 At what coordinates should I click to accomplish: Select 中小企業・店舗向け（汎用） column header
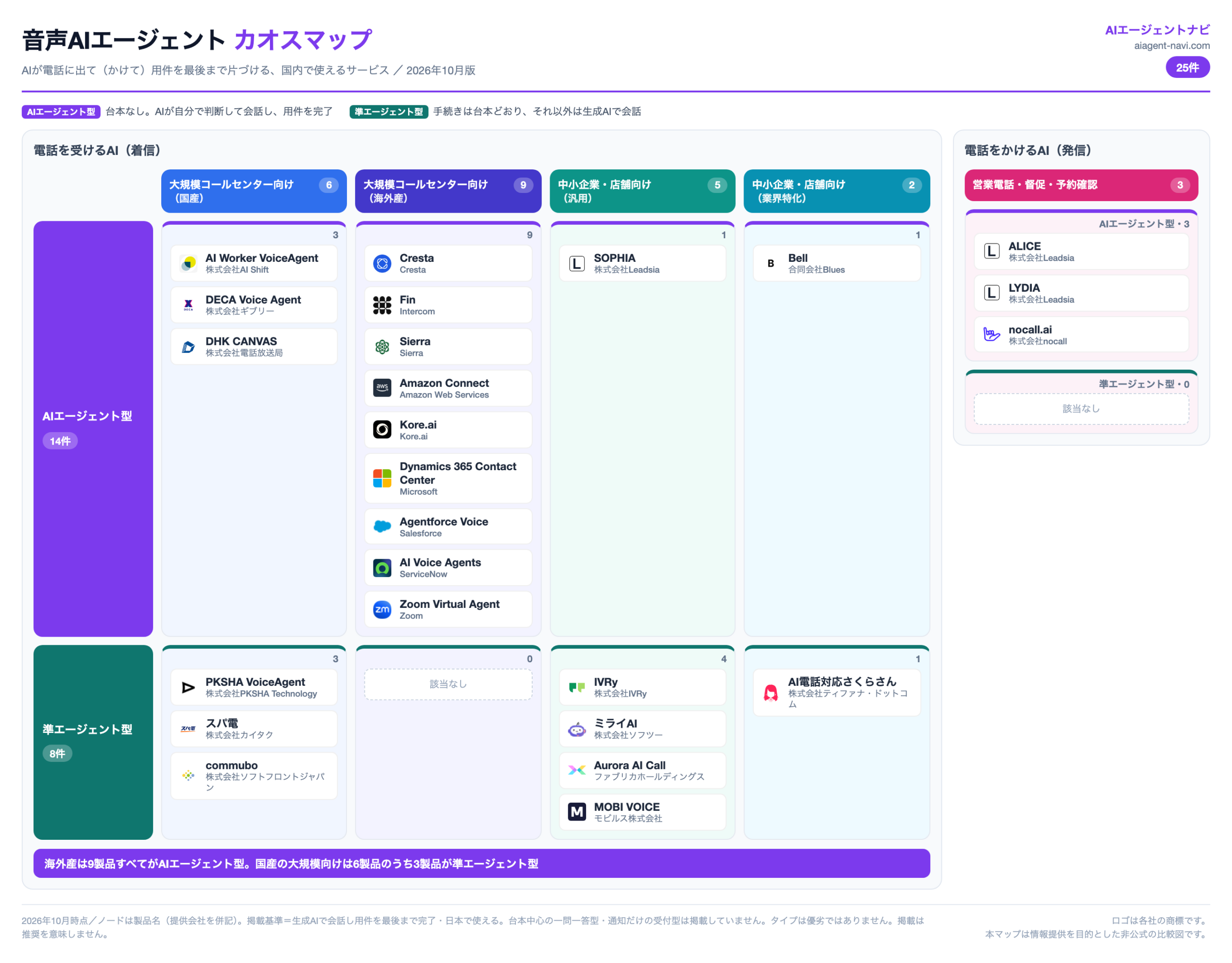642,191
